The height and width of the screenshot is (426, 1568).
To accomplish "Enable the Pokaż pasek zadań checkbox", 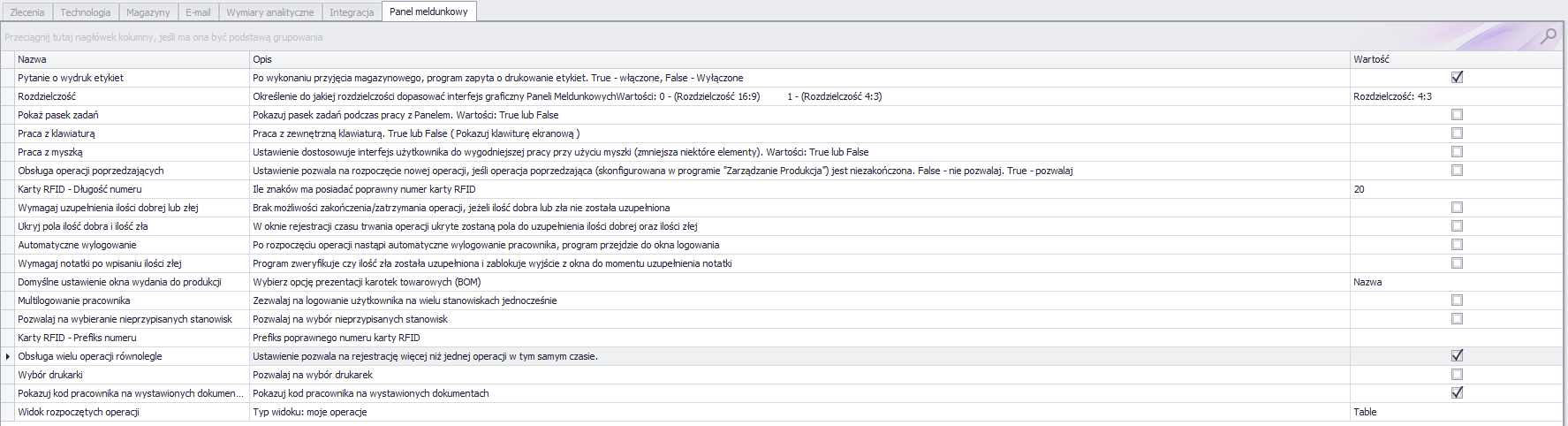I will click(x=1457, y=115).
